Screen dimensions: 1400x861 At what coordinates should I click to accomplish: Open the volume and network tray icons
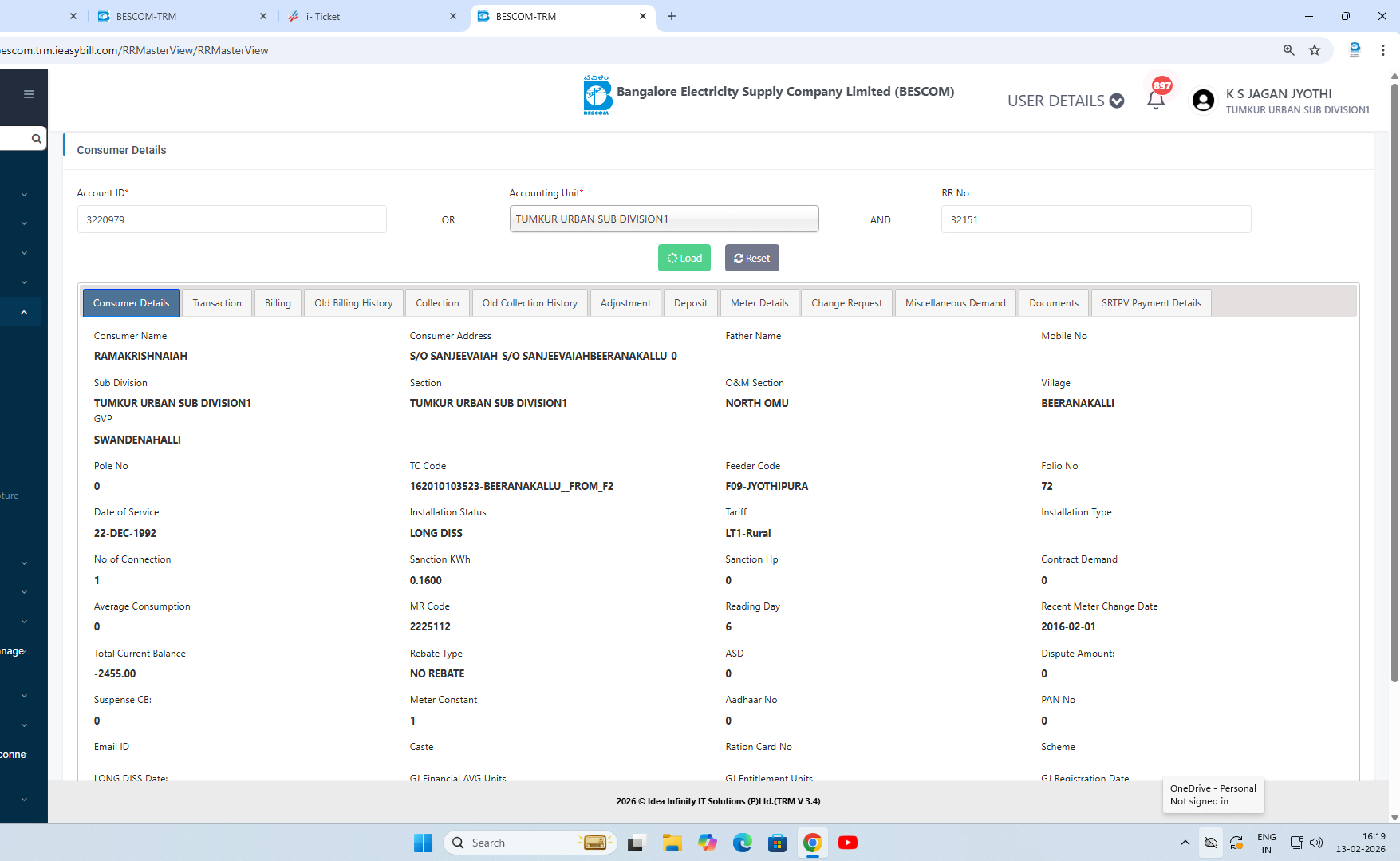point(1306,843)
